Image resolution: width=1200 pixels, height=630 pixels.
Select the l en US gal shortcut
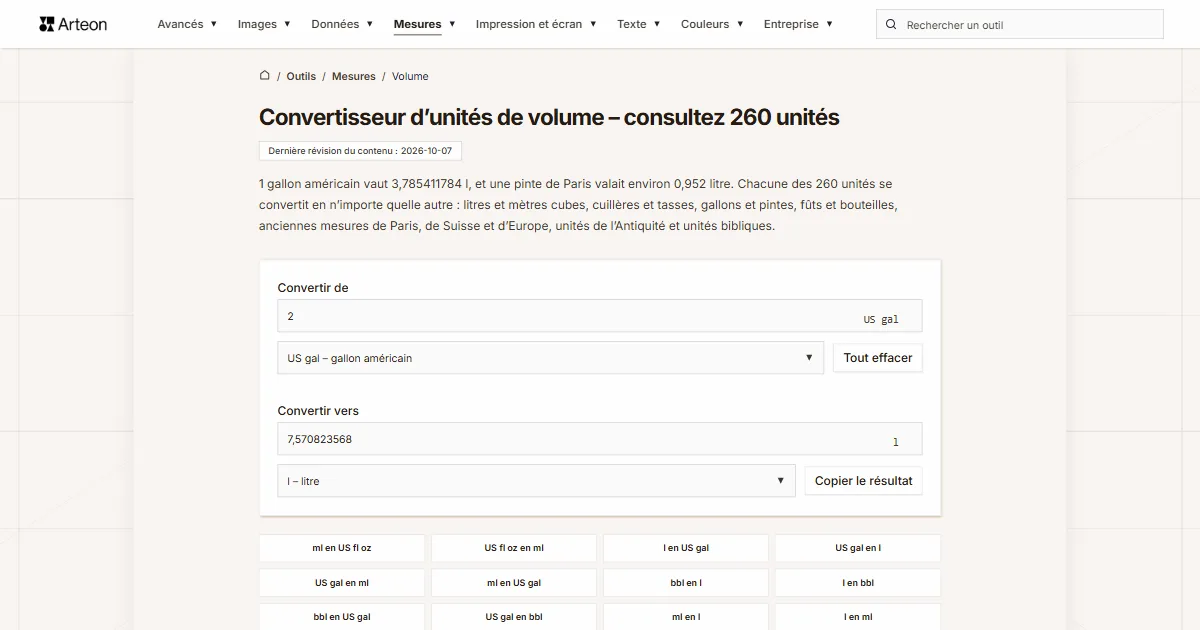pyautogui.click(x=686, y=548)
